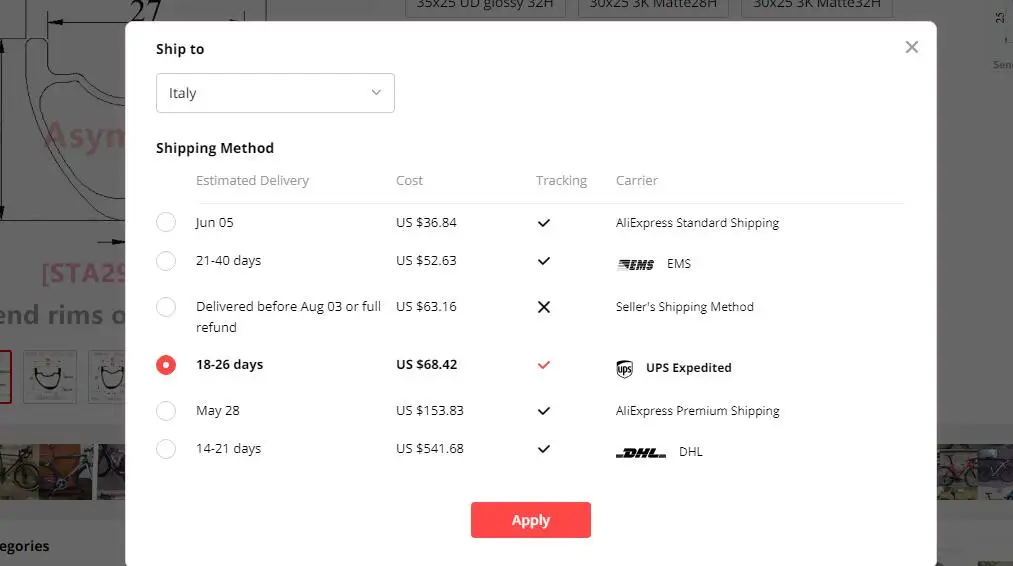The image size is (1013, 566).
Task: Choose the EMS 21-40 days radio option
Action: [x=166, y=261]
